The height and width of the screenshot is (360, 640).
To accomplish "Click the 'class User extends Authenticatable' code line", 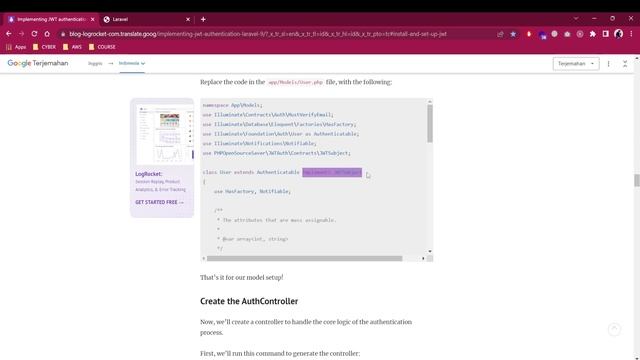I will pos(251,172).
